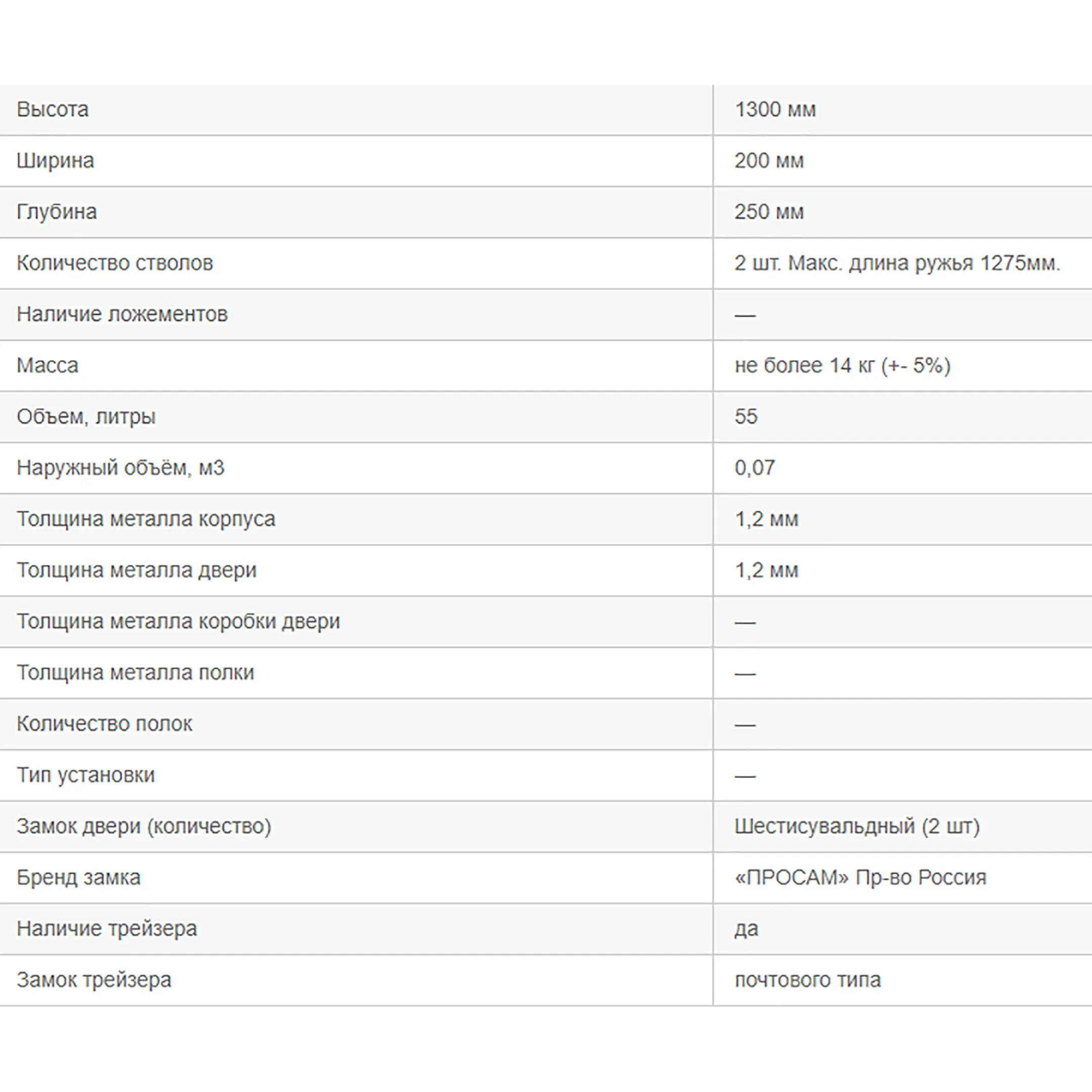
Task: Click the «ПРОСАМ» Пр-во Россия brand value
Action: [860, 877]
